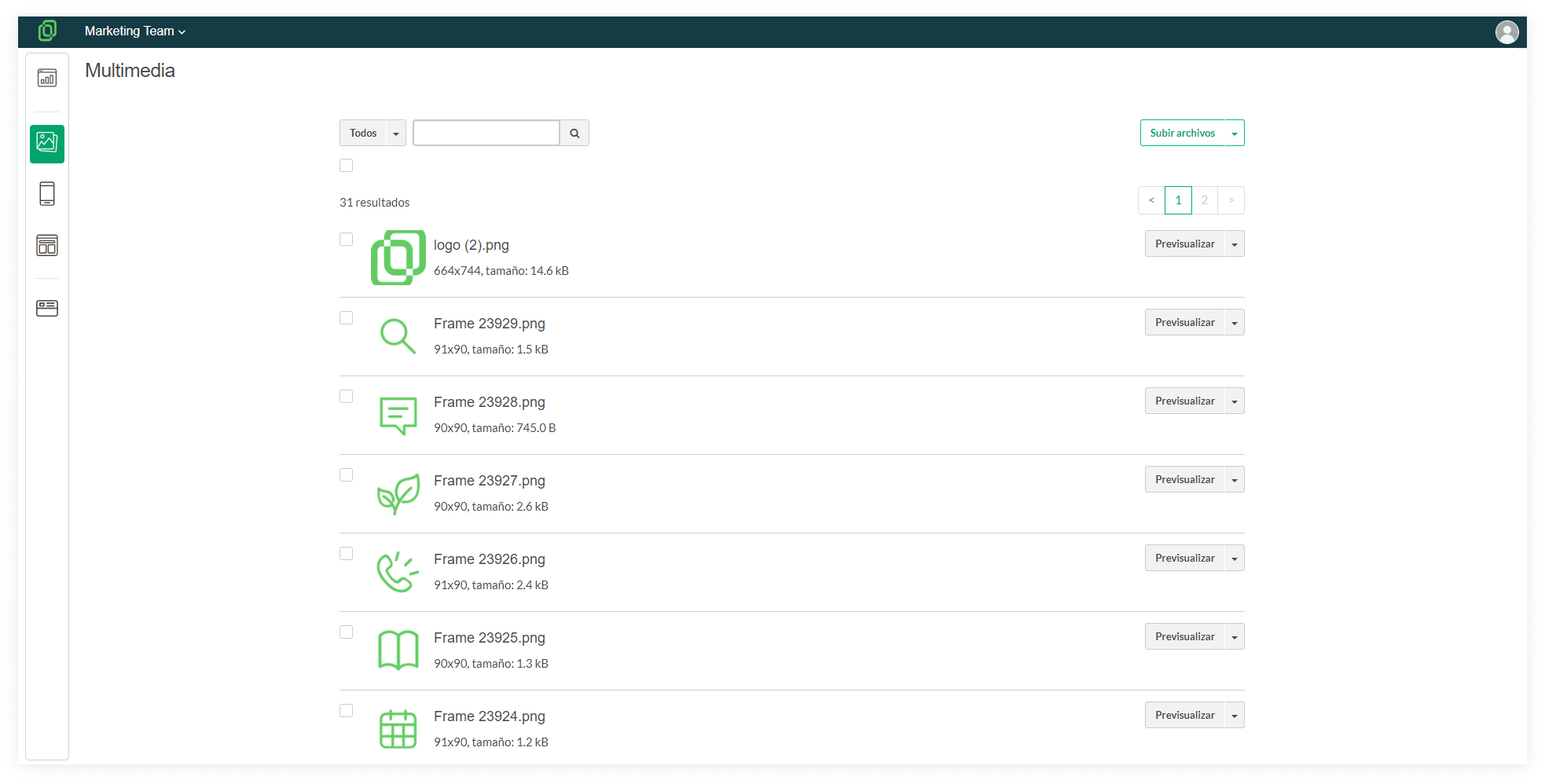Go to page 2 of results
The width and height of the screenshot is (1545, 784).
[x=1205, y=200]
